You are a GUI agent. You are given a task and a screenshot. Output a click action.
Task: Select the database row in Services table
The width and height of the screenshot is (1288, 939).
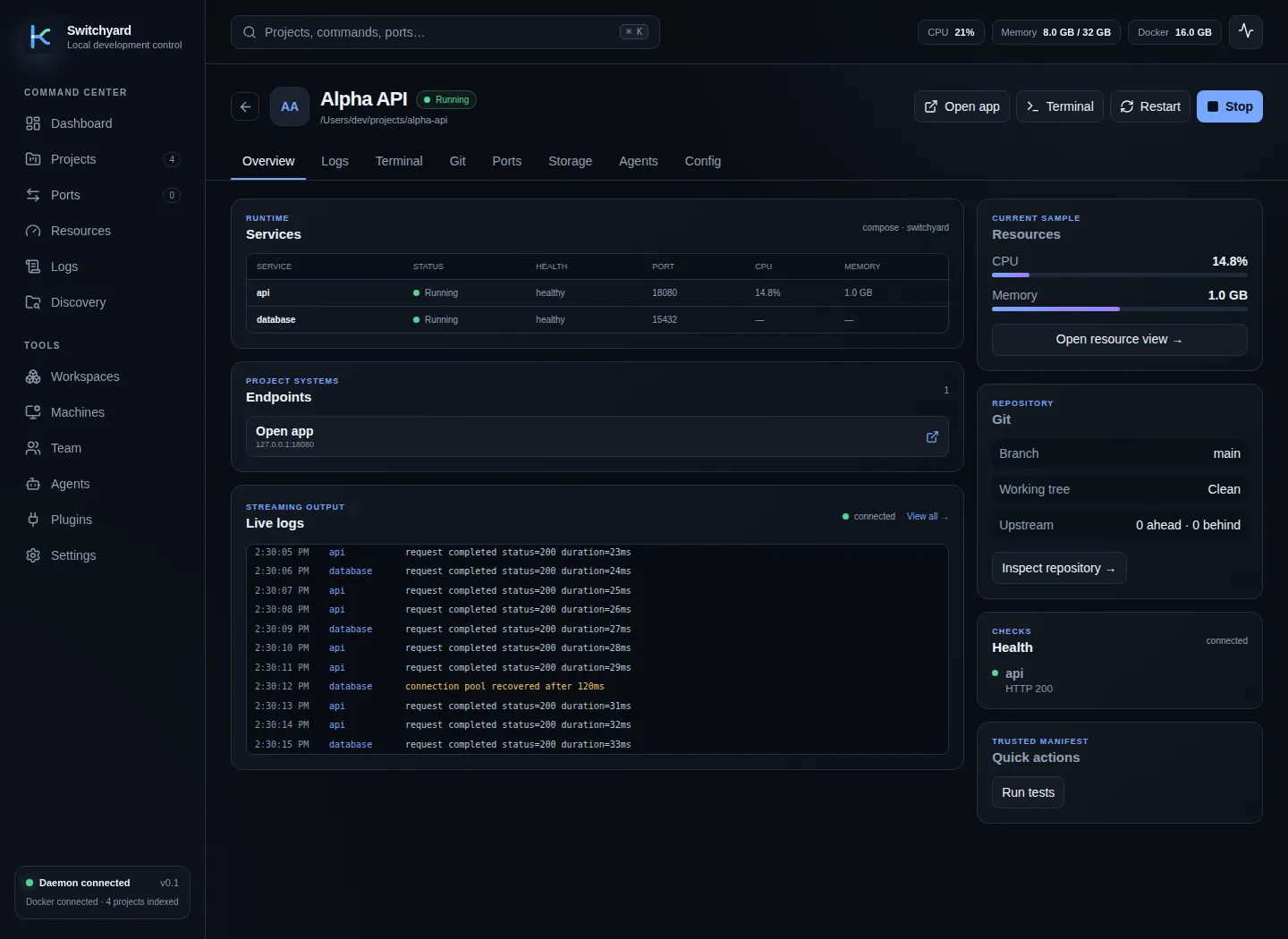[x=597, y=319]
